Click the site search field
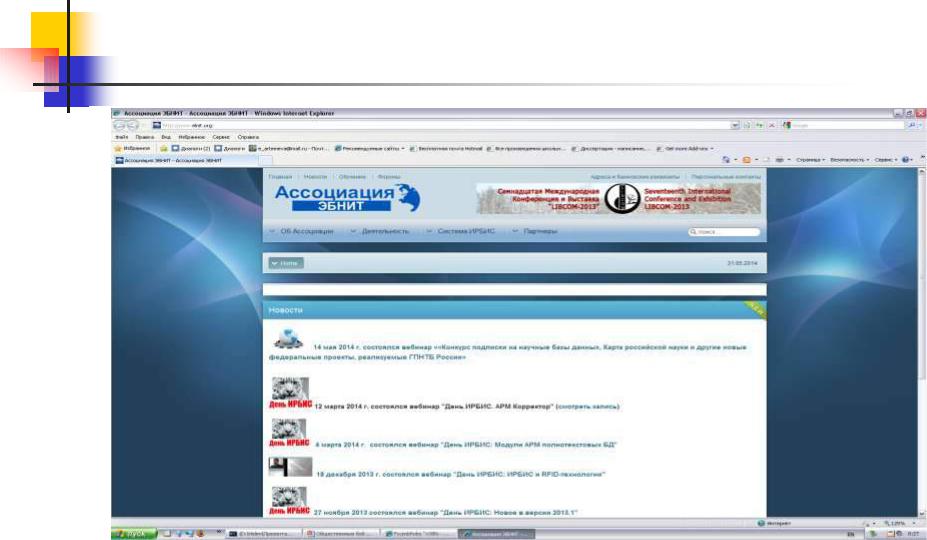The image size is (927, 540). pos(724,231)
